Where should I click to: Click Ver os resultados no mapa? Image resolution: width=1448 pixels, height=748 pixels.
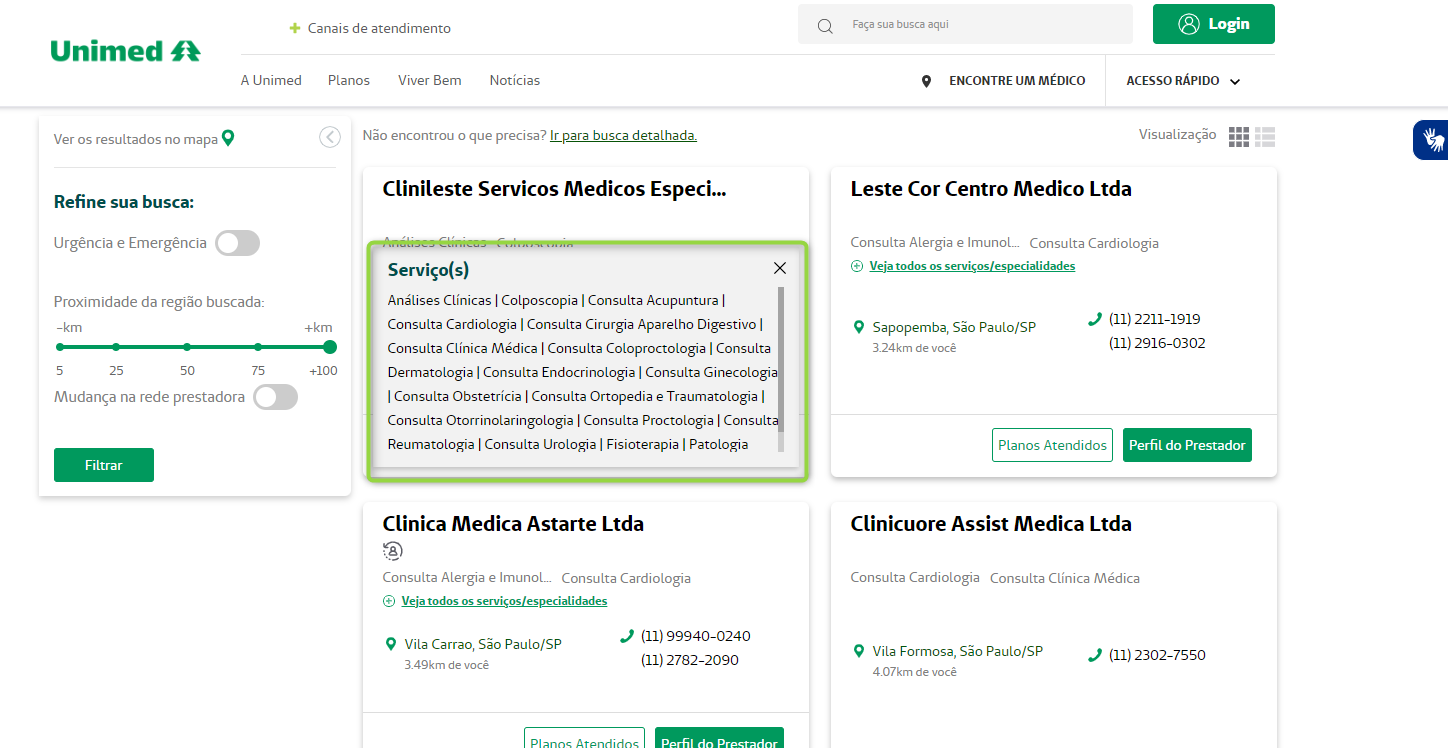pos(136,139)
